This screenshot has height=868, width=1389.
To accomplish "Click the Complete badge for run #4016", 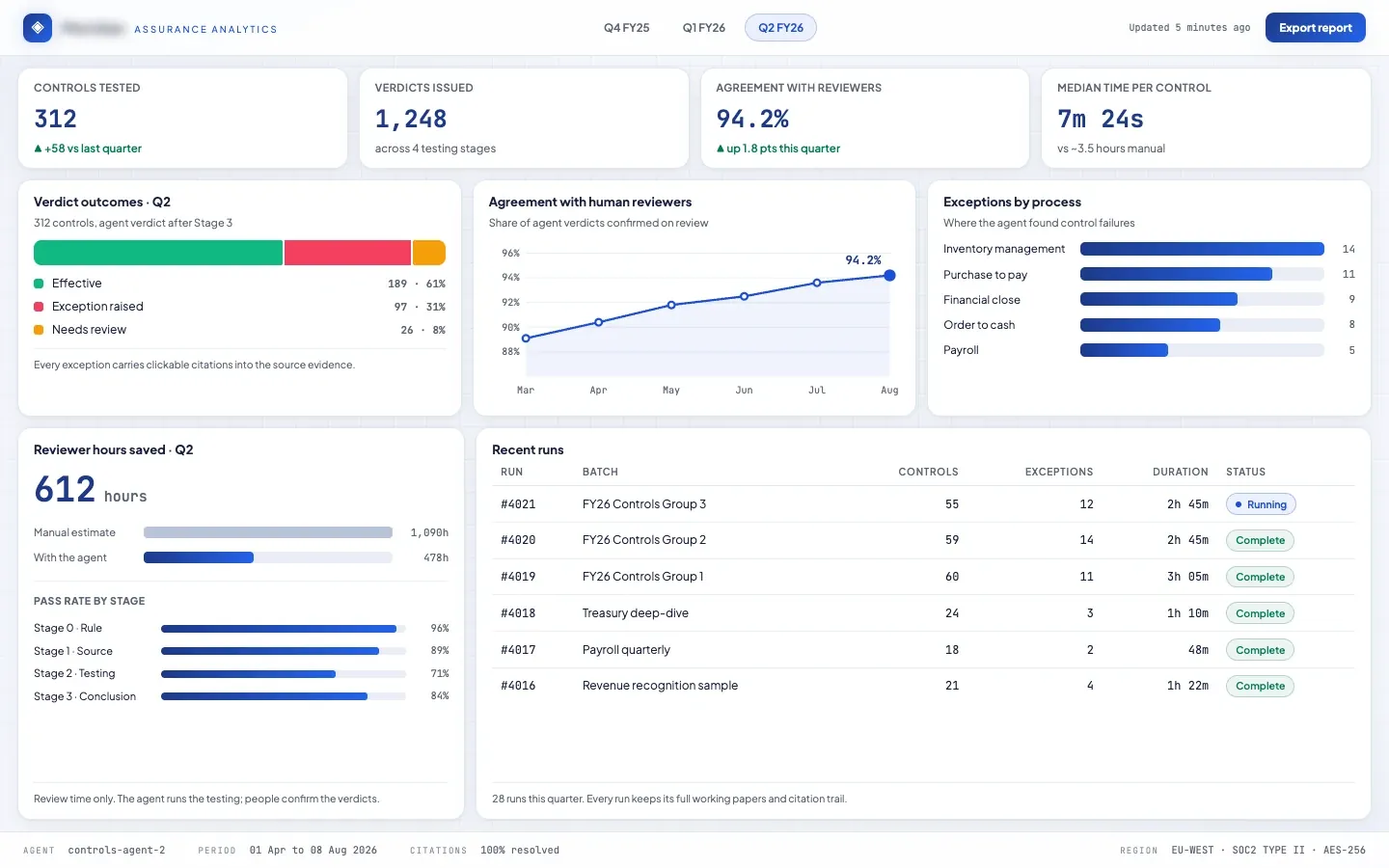I will tap(1260, 686).
